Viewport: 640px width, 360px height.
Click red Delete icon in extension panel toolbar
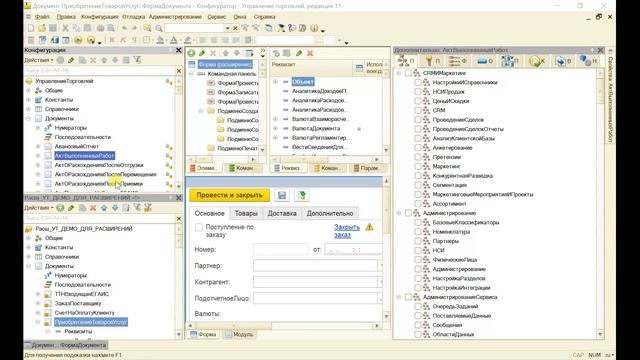pos(93,208)
